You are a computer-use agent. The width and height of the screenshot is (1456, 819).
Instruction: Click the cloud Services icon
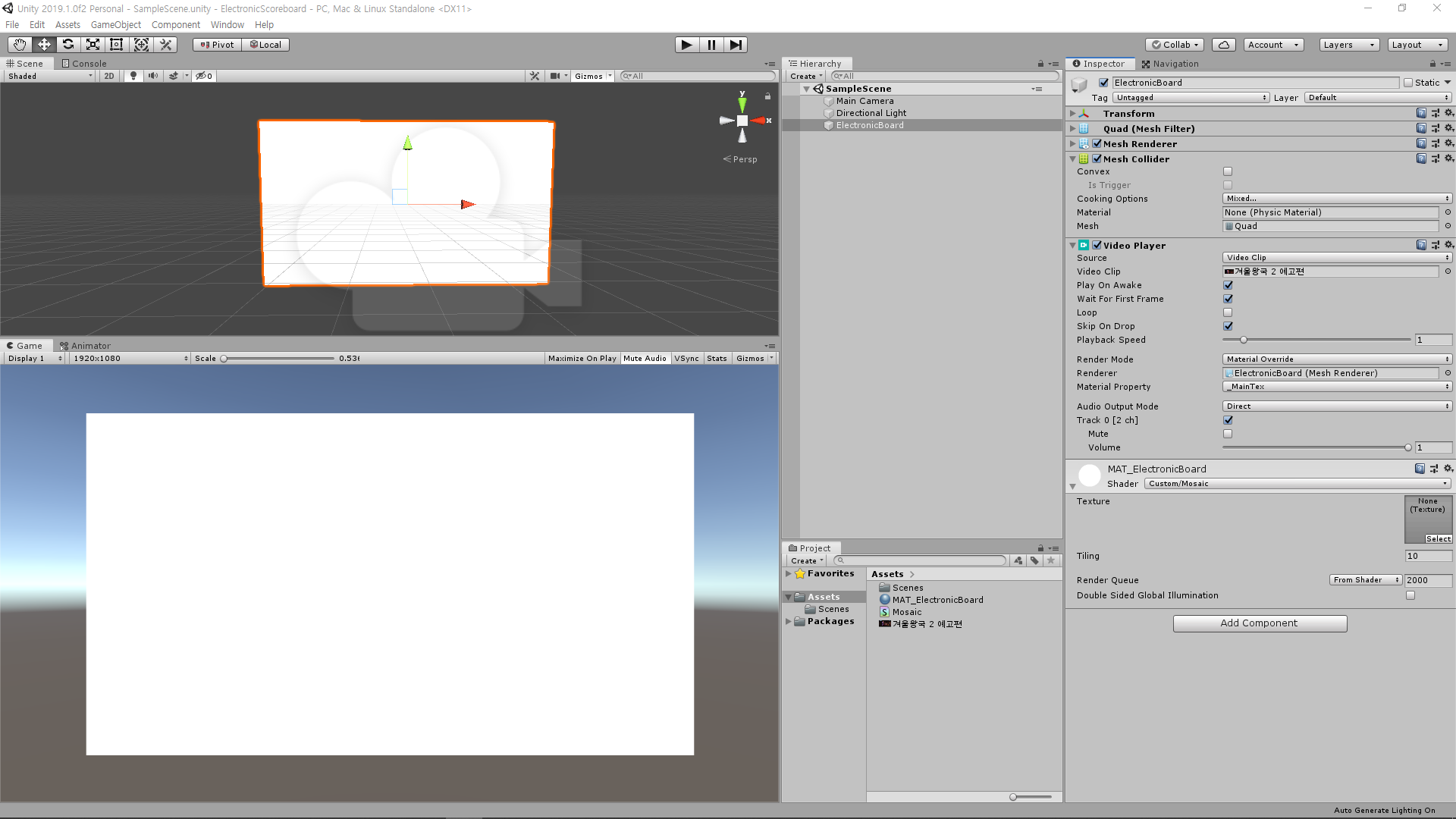(x=1223, y=45)
